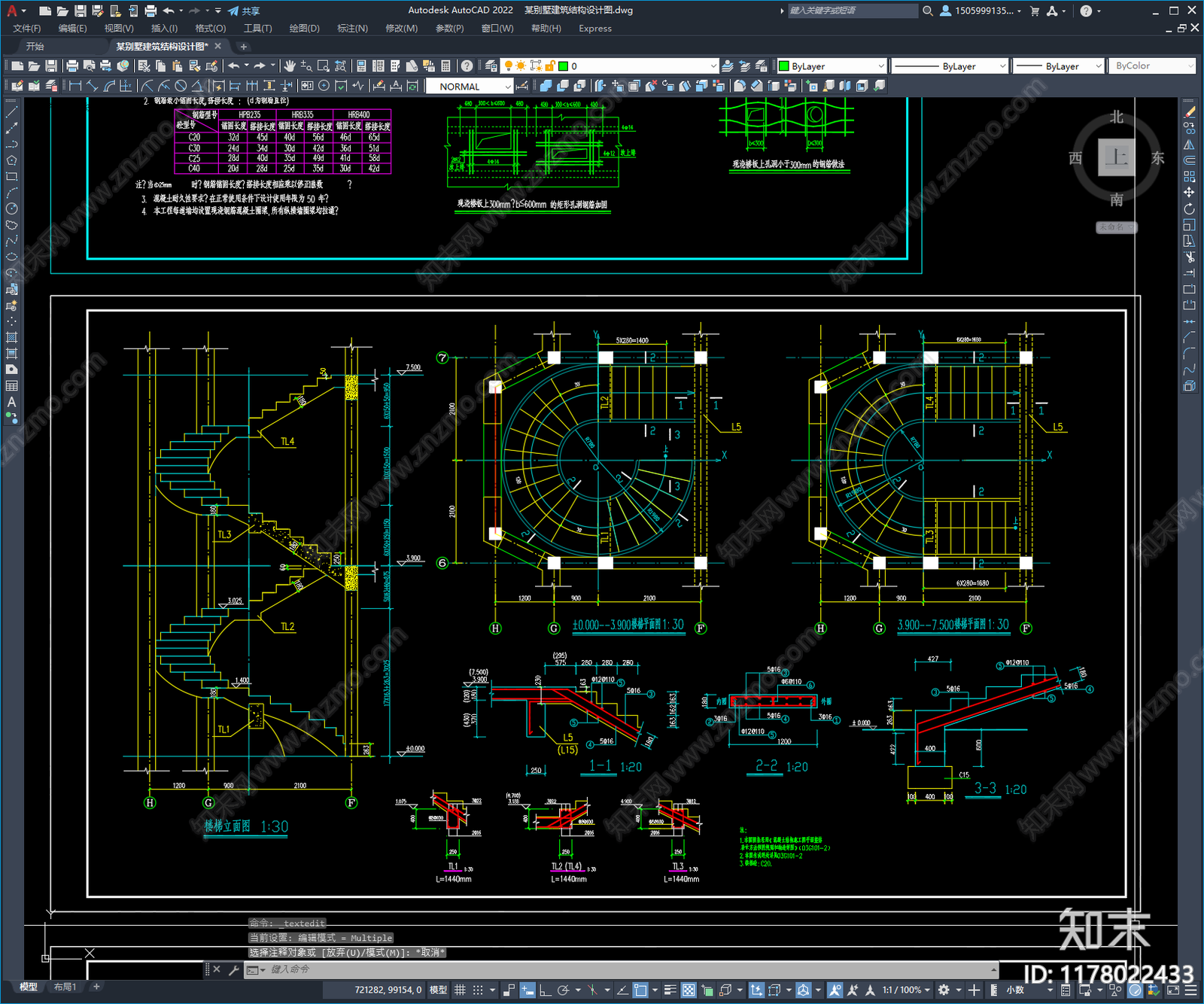This screenshot has height=1004, width=1204.
Task: Click the Plot print icon
Action: (73, 66)
